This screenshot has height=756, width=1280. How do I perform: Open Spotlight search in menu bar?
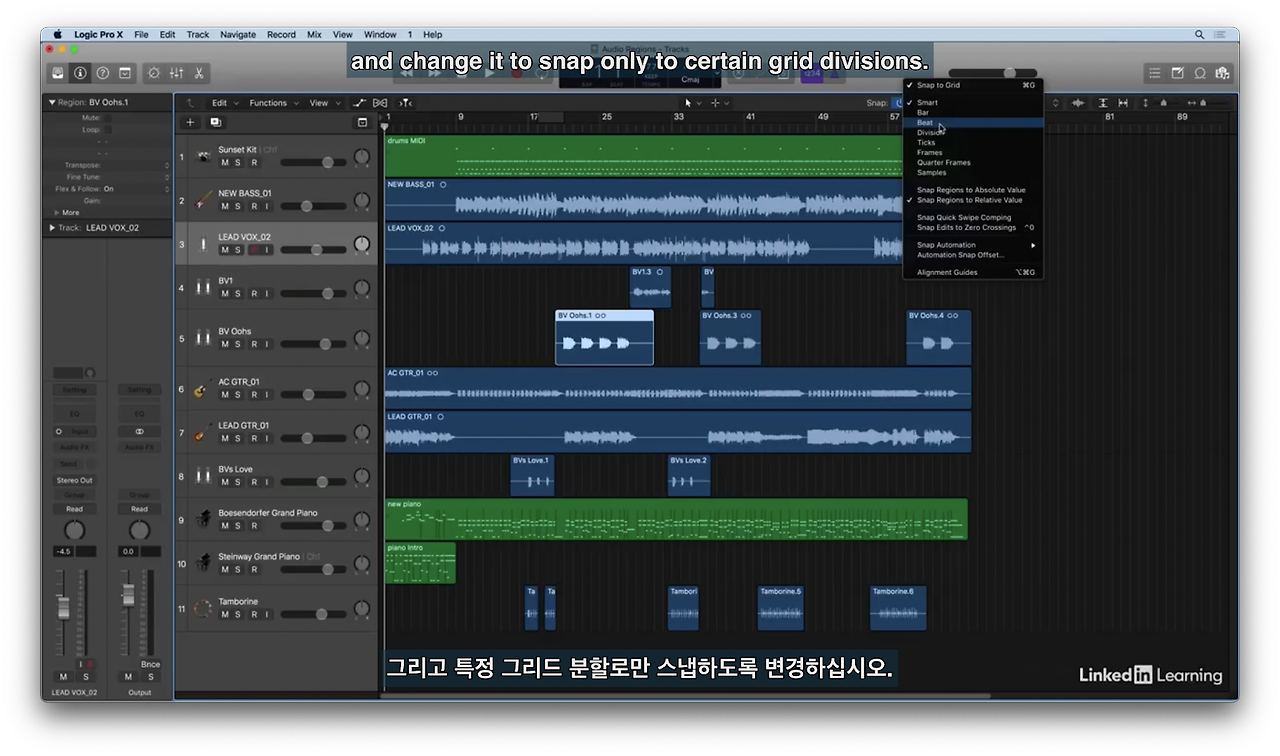pyautogui.click(x=1199, y=34)
